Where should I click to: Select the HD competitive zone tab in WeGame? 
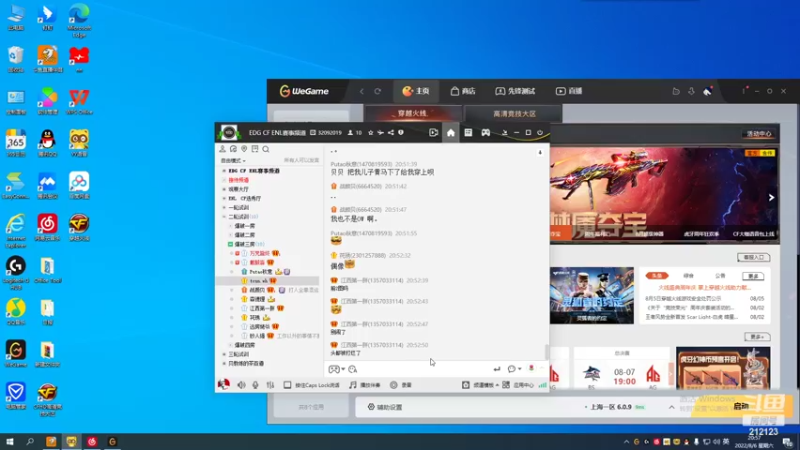point(514,114)
